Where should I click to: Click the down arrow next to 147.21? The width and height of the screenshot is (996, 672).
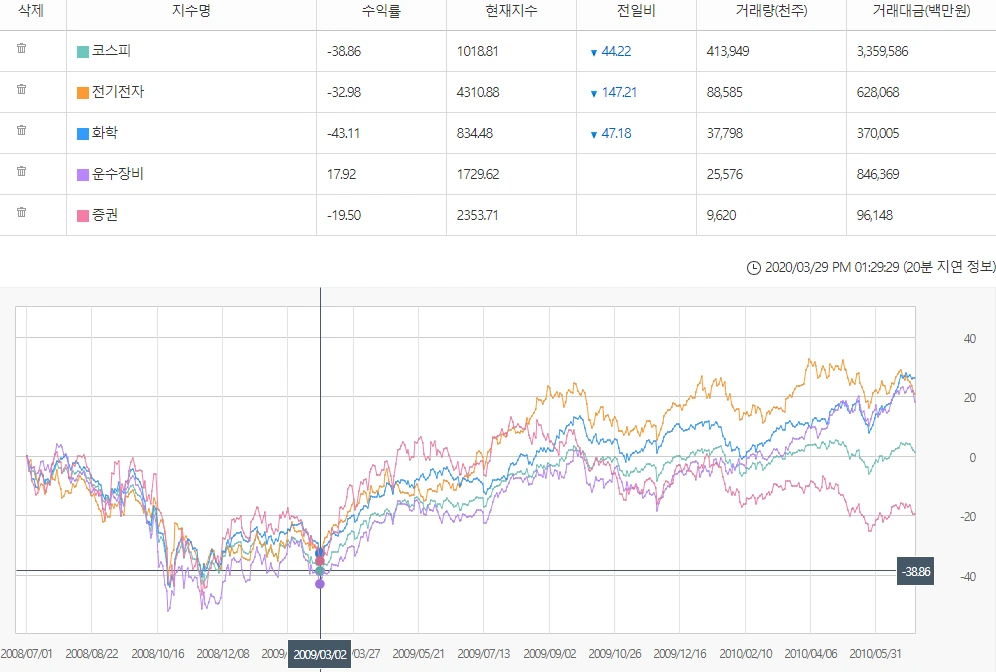pos(594,93)
